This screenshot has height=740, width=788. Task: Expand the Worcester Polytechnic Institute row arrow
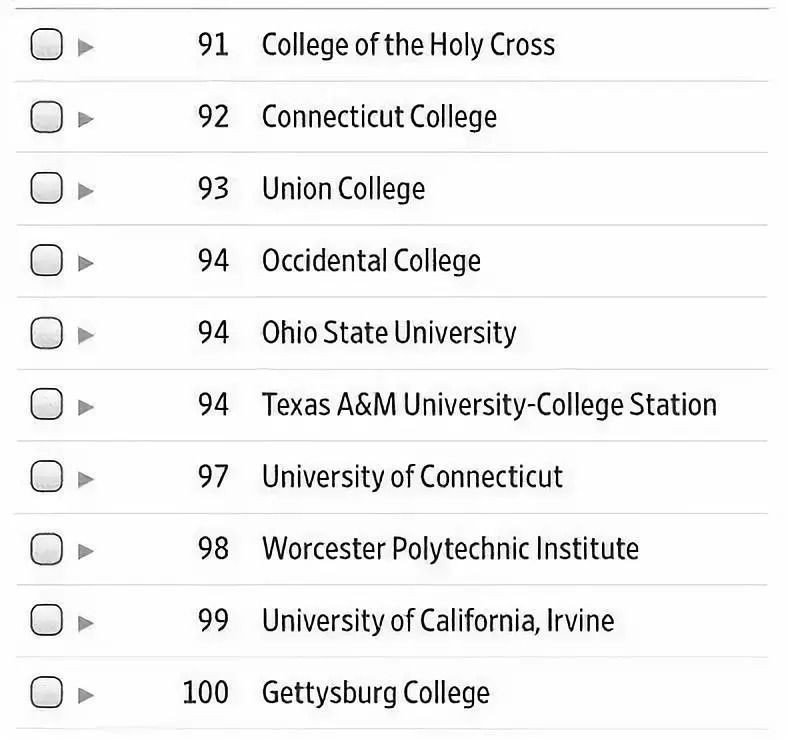pyautogui.click(x=86, y=550)
